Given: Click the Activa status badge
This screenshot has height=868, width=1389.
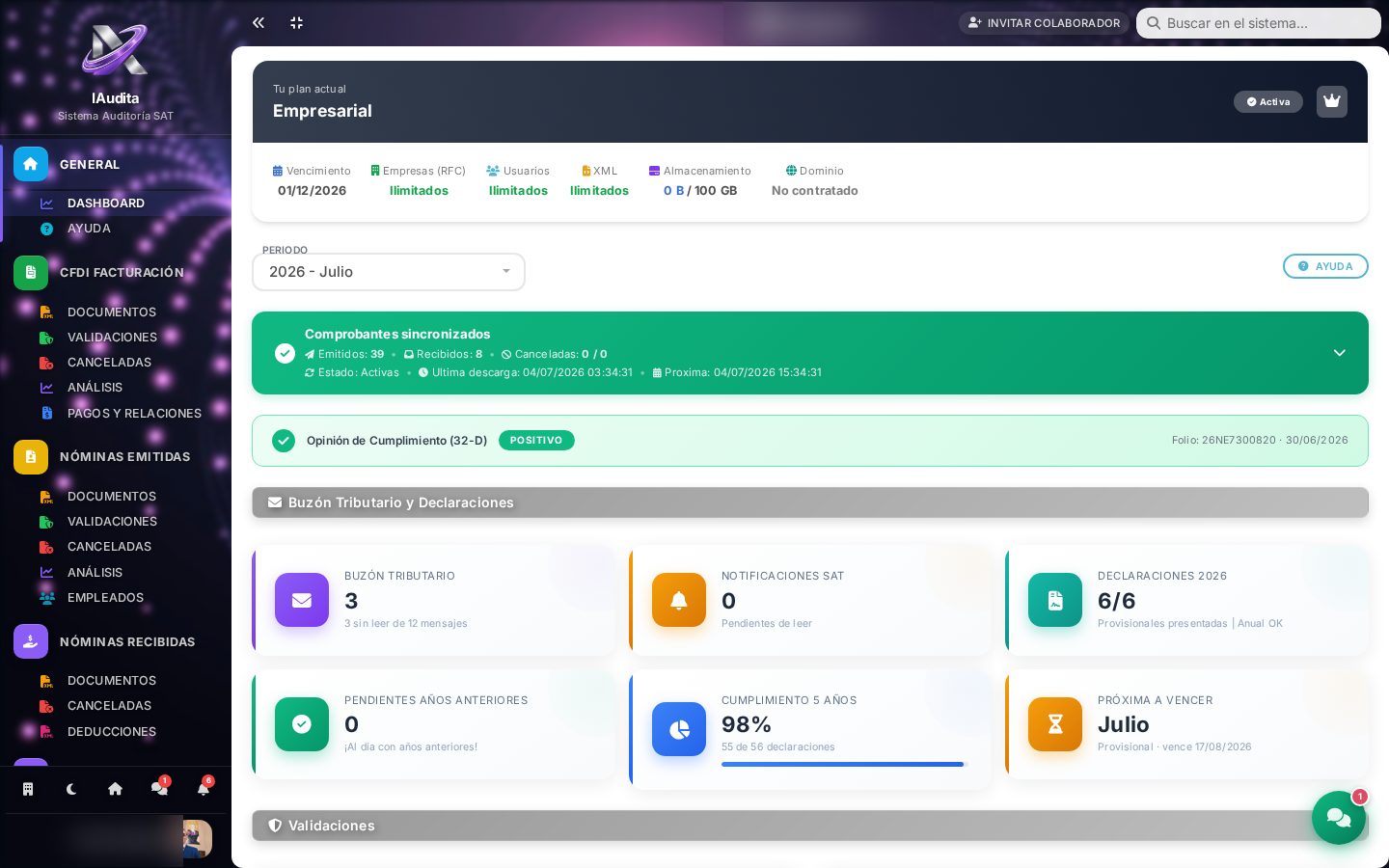Looking at the screenshot, I should click(1268, 102).
